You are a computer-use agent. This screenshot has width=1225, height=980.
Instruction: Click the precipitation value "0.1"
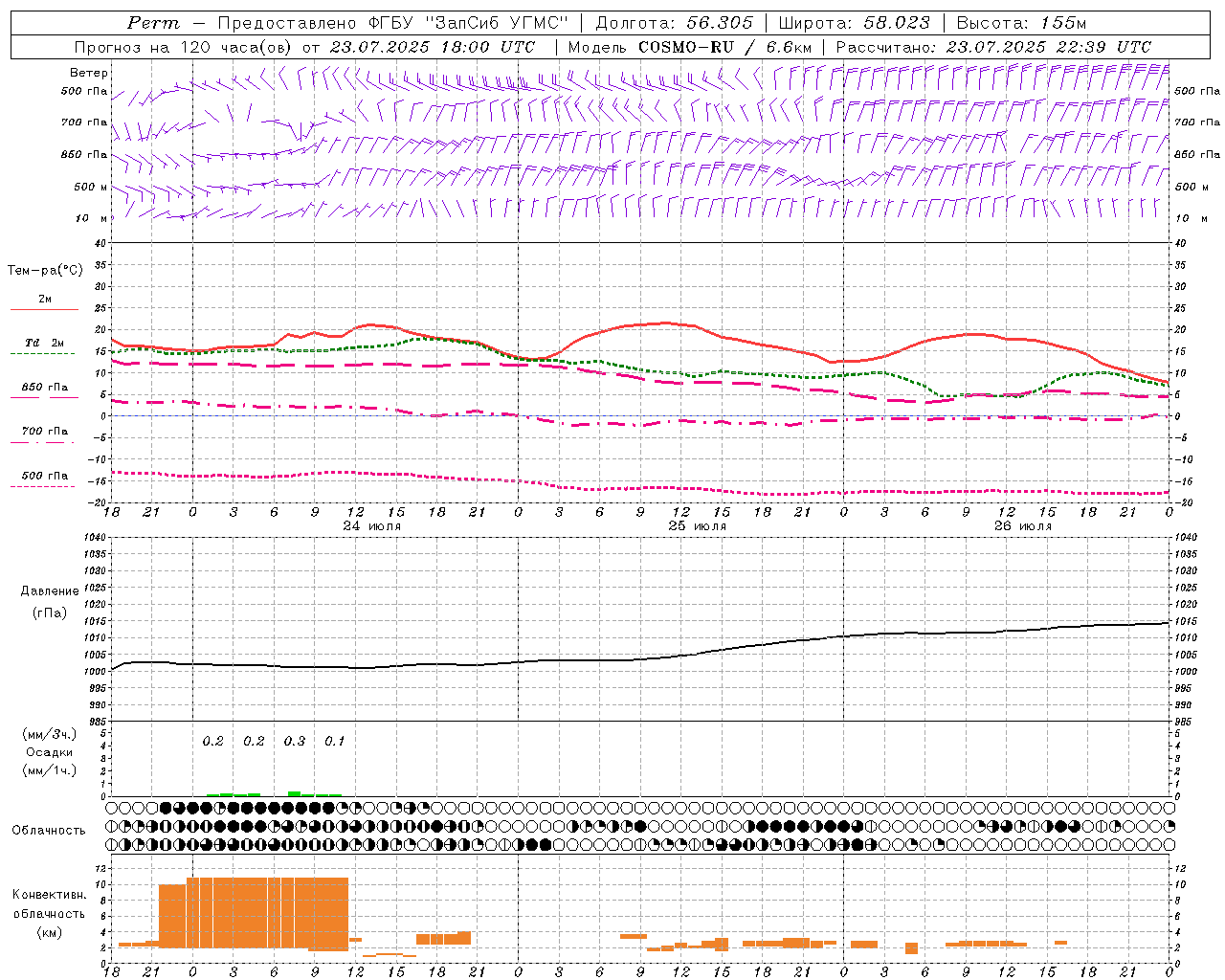[334, 741]
